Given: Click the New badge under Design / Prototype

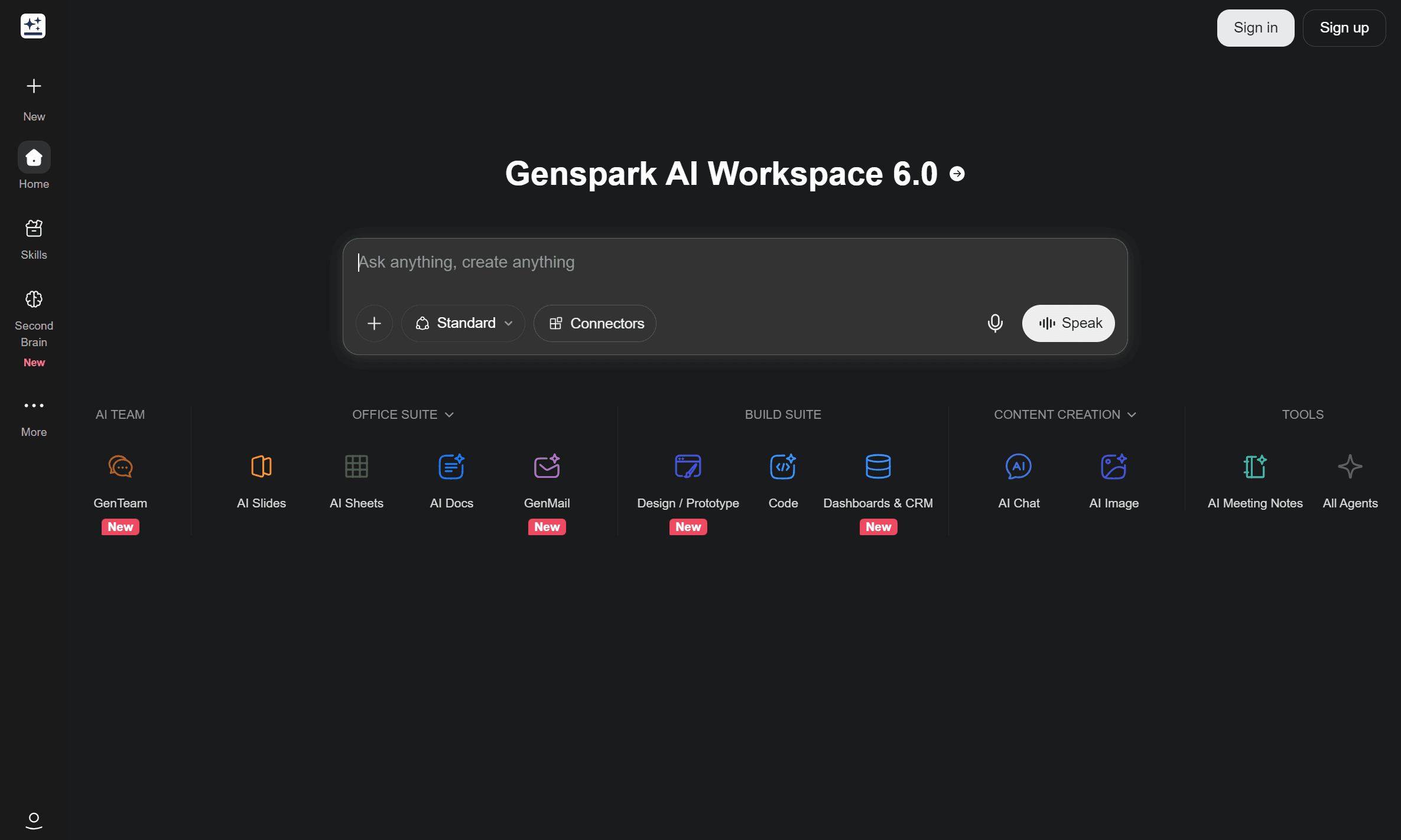Looking at the screenshot, I should 688,527.
